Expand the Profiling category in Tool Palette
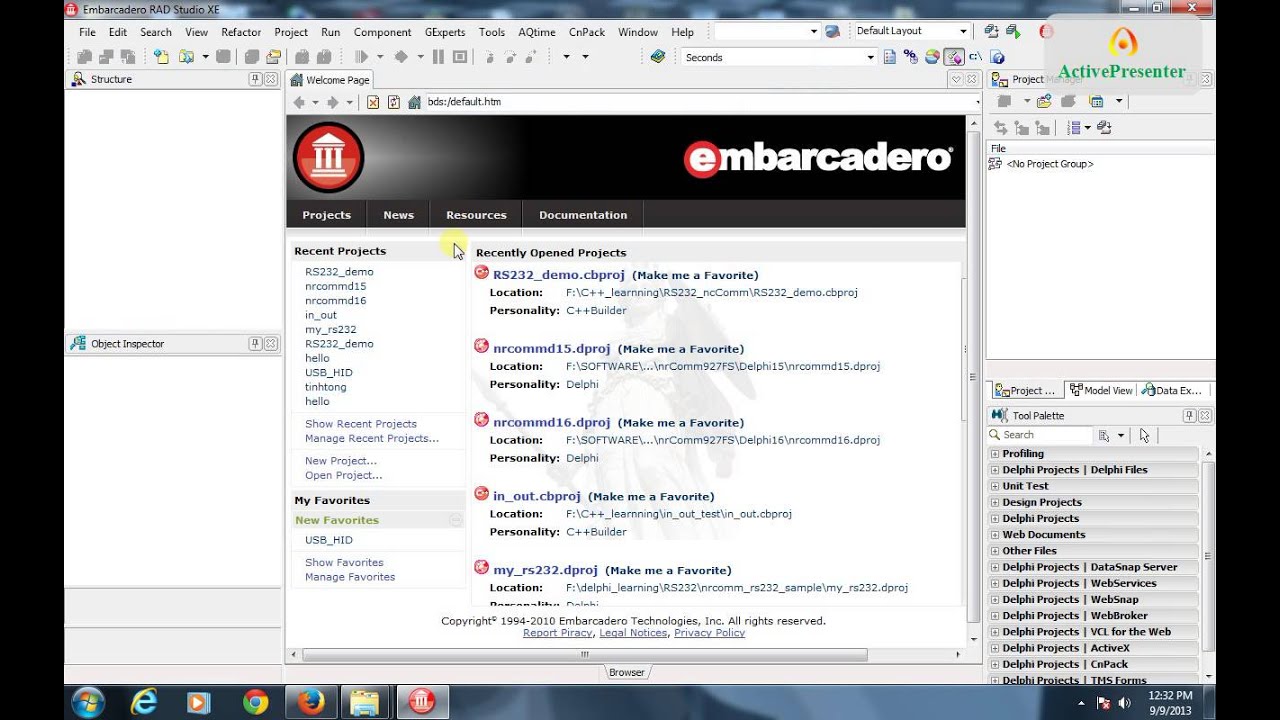Image resolution: width=1280 pixels, height=720 pixels. pyautogui.click(x=995, y=454)
